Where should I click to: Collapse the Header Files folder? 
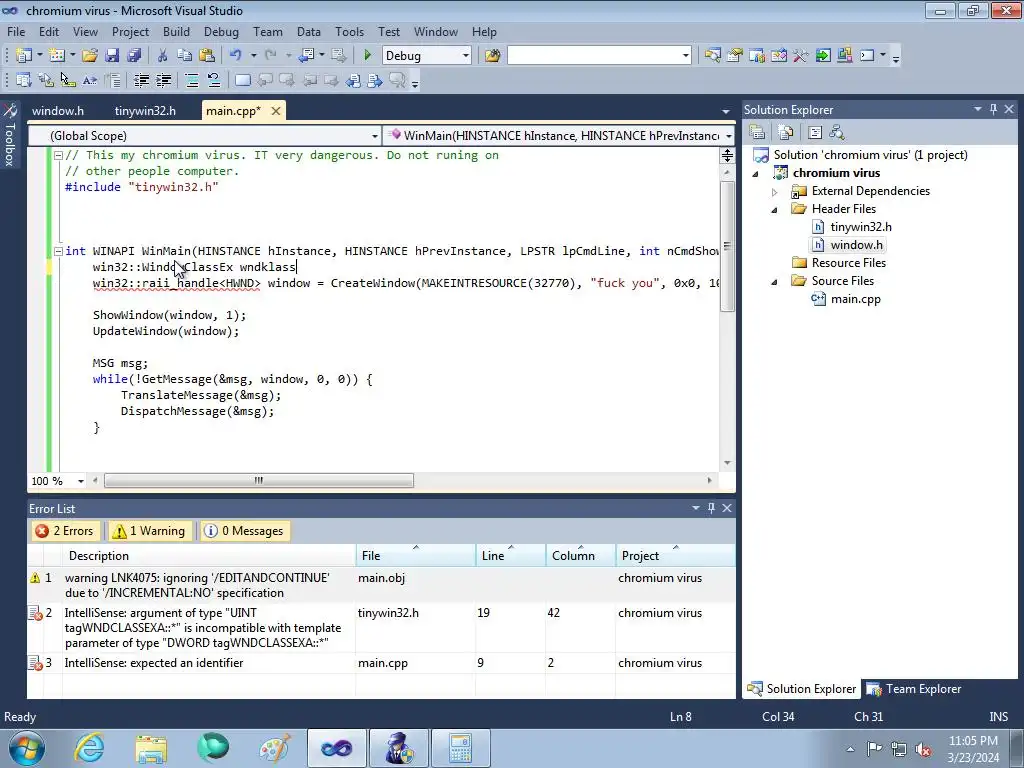tap(775, 210)
